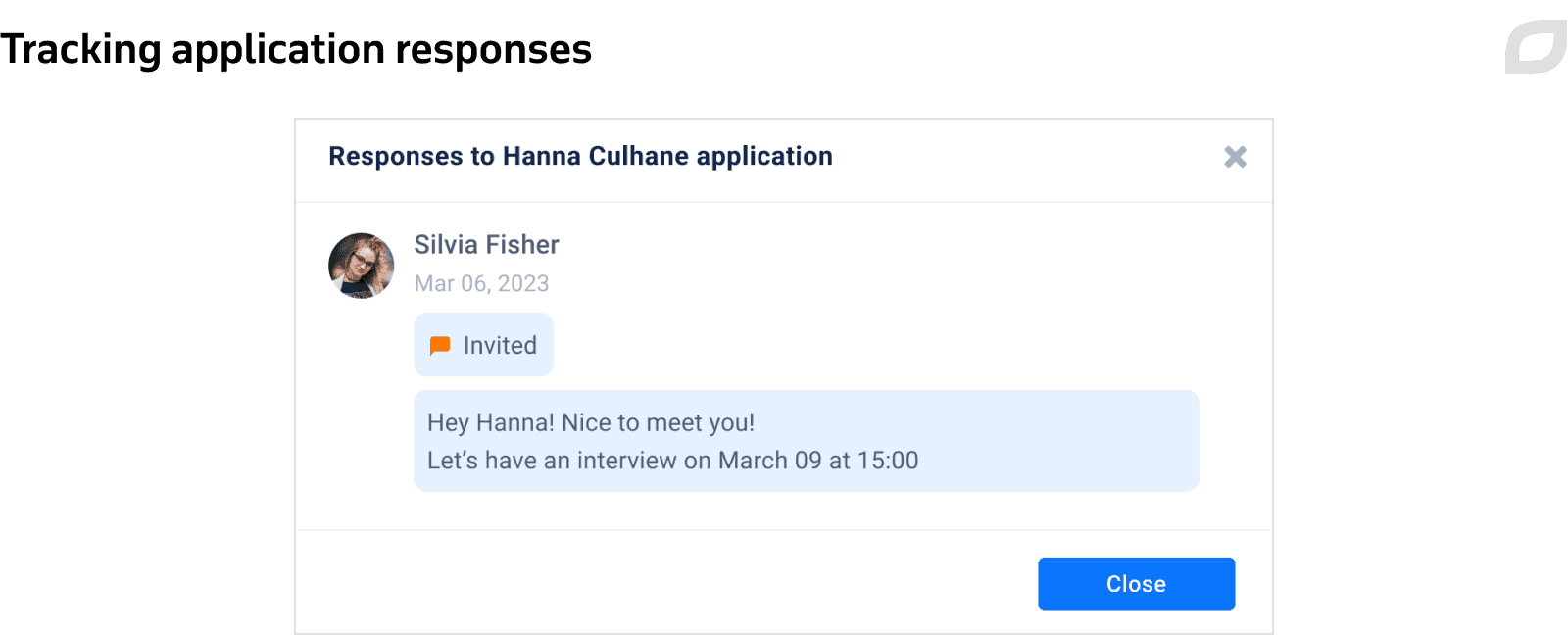Click the word Invited in the badge

click(x=500, y=345)
